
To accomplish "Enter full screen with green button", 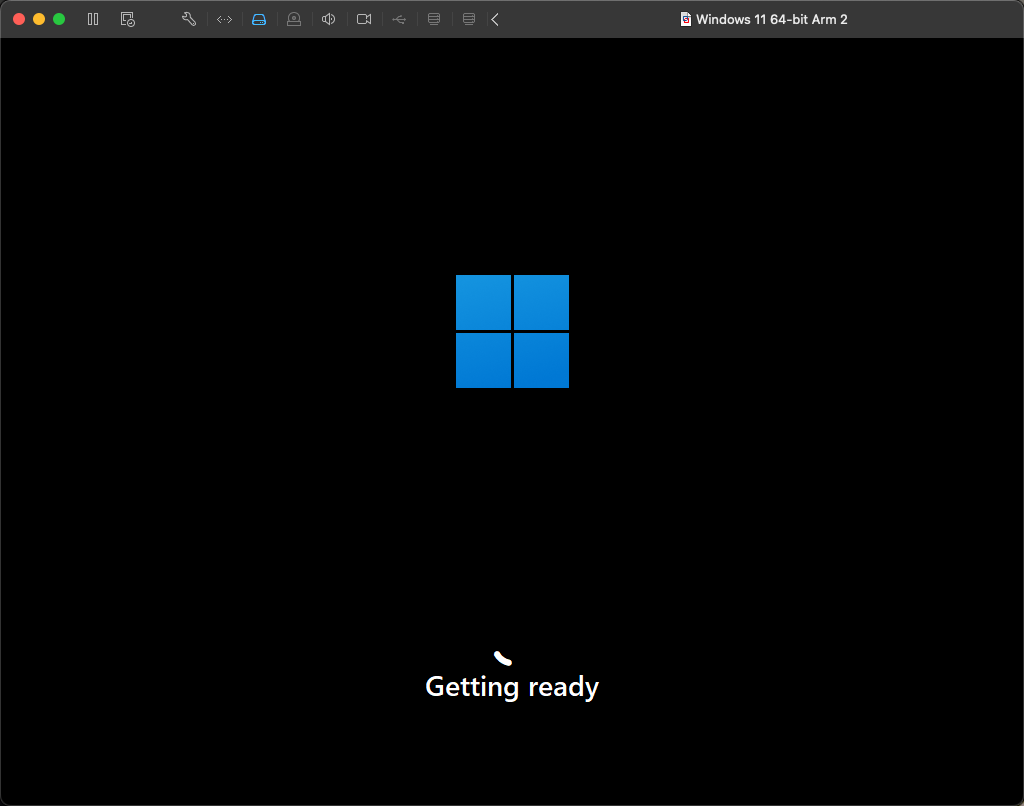I will point(59,20).
